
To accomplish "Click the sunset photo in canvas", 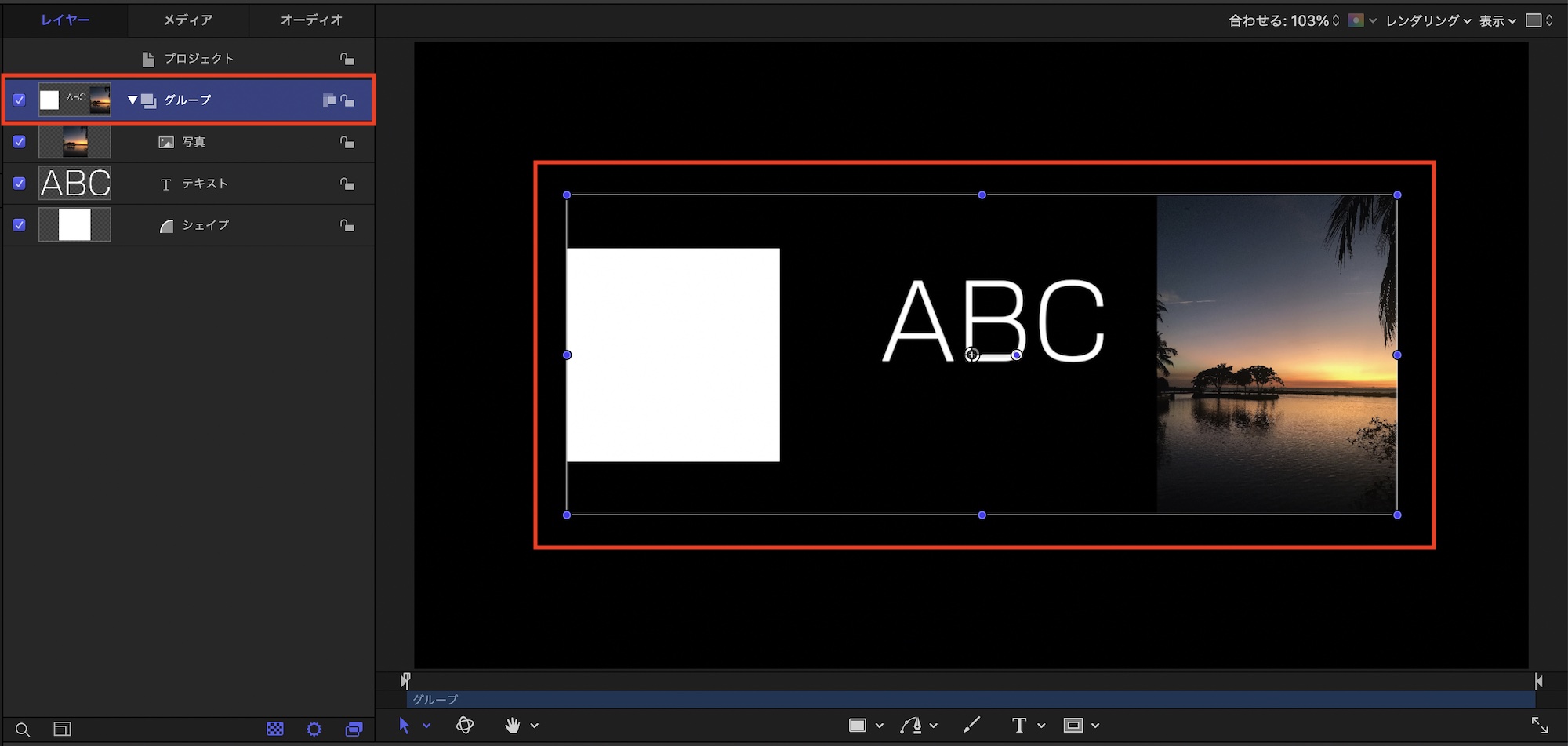I will pyautogui.click(x=1277, y=355).
